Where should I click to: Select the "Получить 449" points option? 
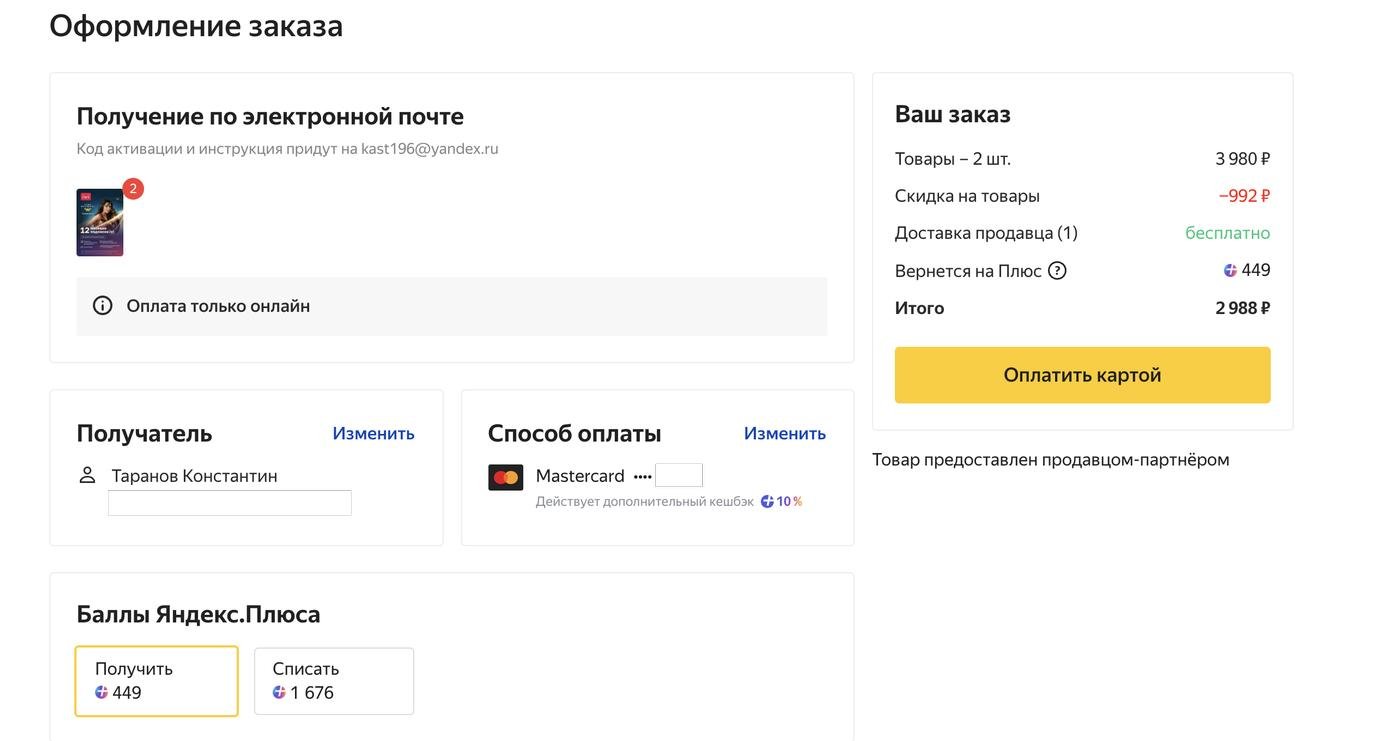156,678
